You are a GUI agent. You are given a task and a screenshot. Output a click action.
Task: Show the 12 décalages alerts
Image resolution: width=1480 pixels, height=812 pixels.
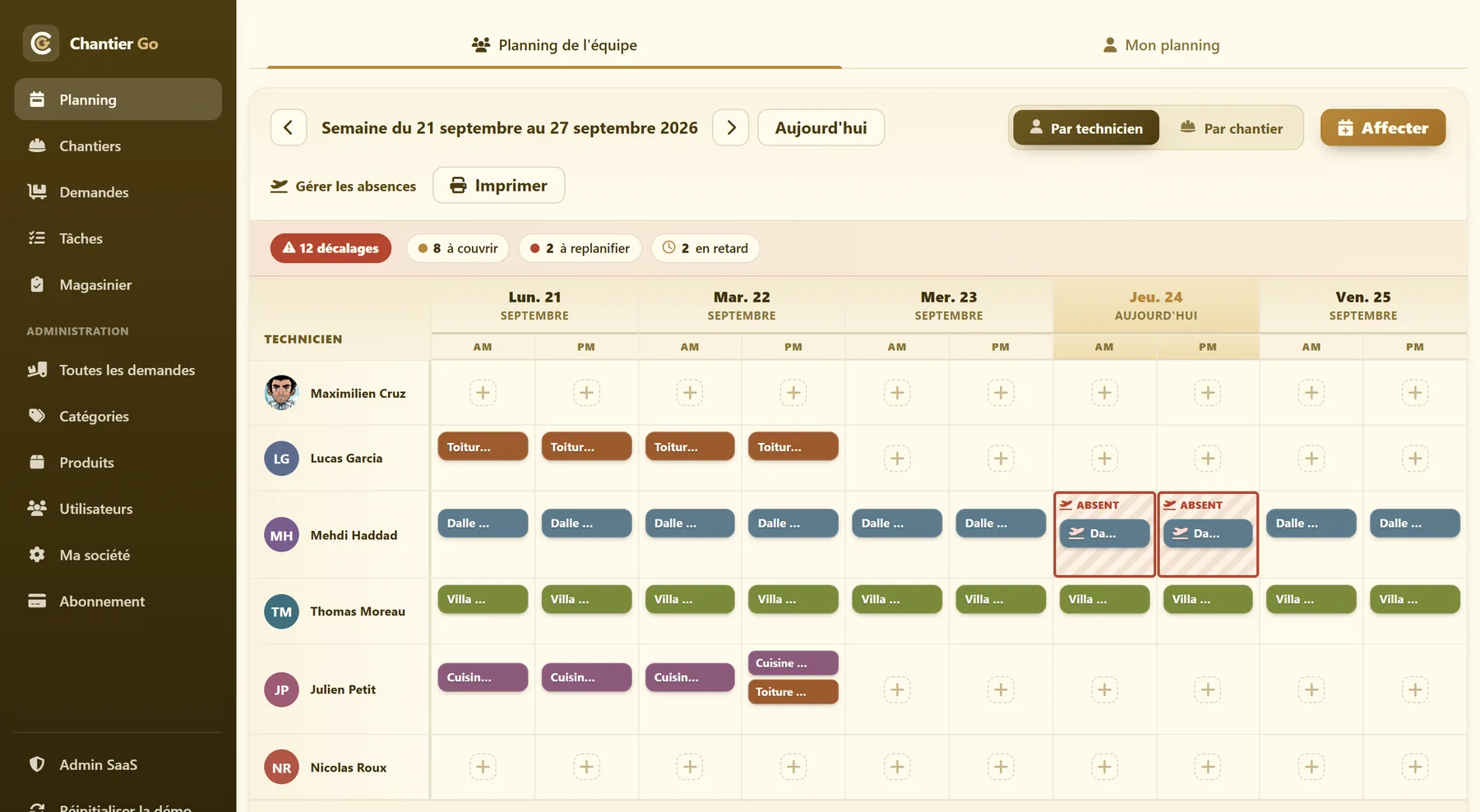[331, 248]
